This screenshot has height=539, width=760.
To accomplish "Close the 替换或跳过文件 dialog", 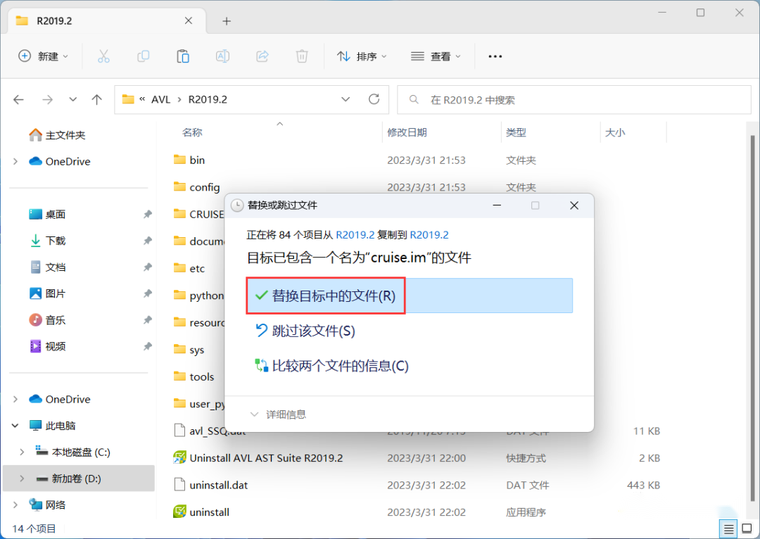I will [x=574, y=206].
